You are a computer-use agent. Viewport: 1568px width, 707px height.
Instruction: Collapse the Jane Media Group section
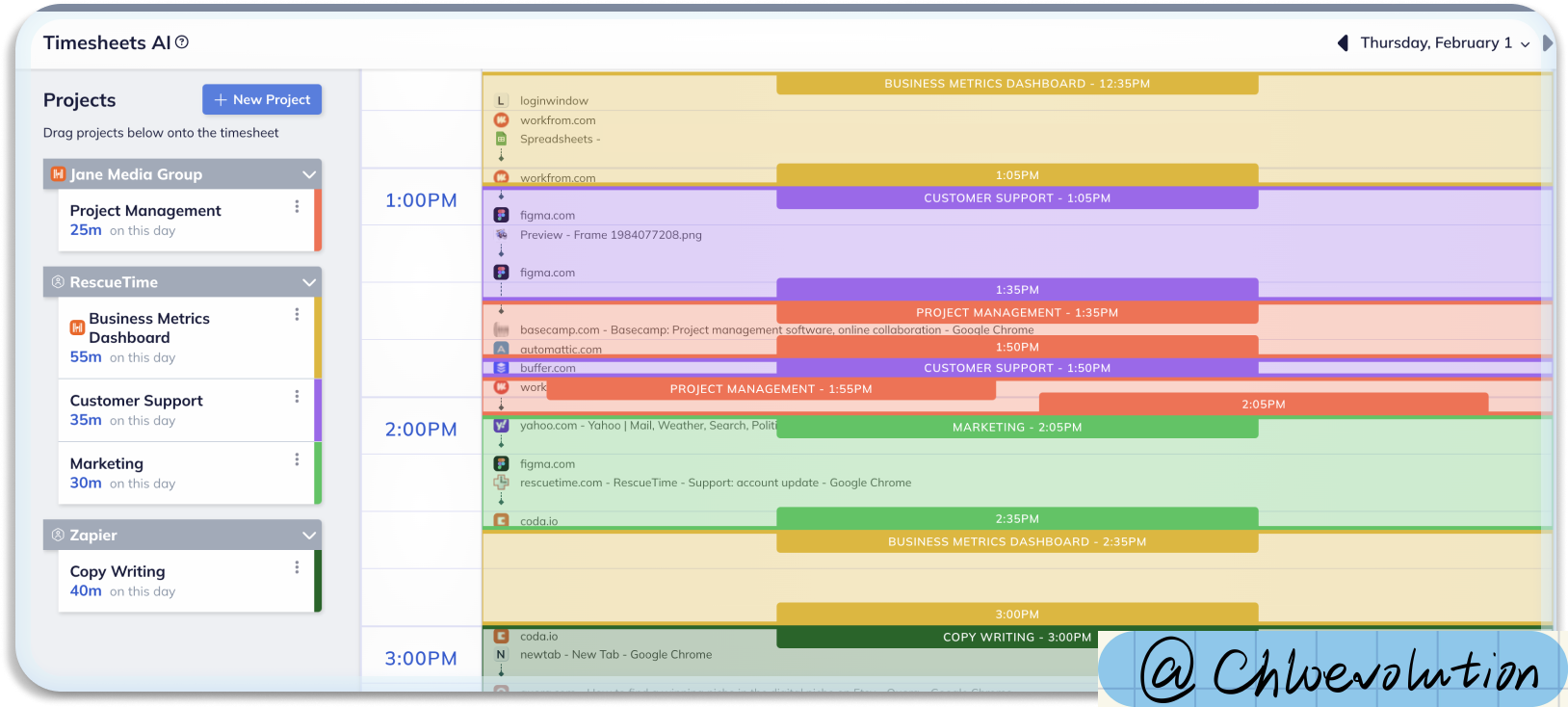pos(309,174)
